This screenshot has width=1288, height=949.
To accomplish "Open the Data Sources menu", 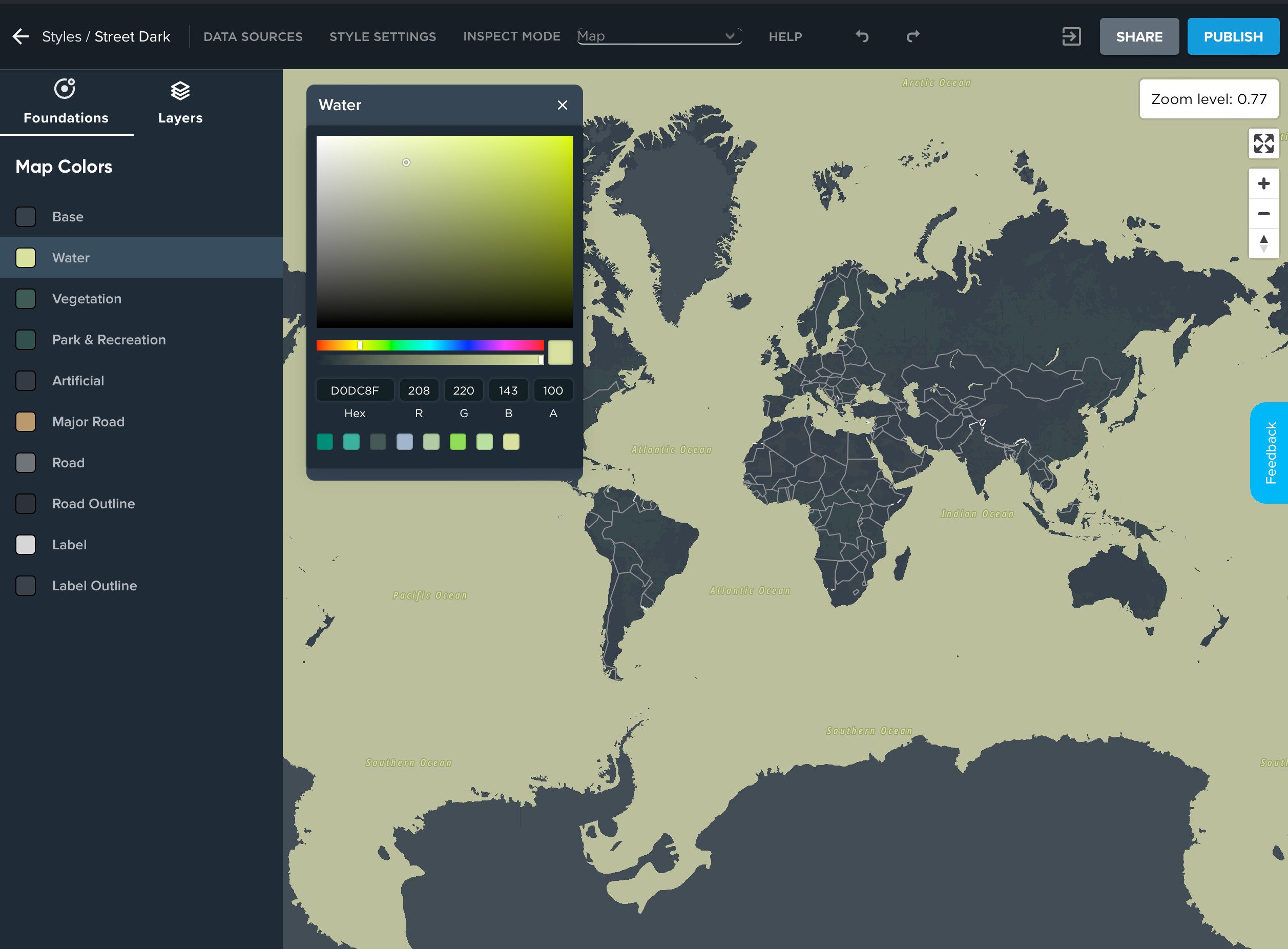I will tap(253, 37).
